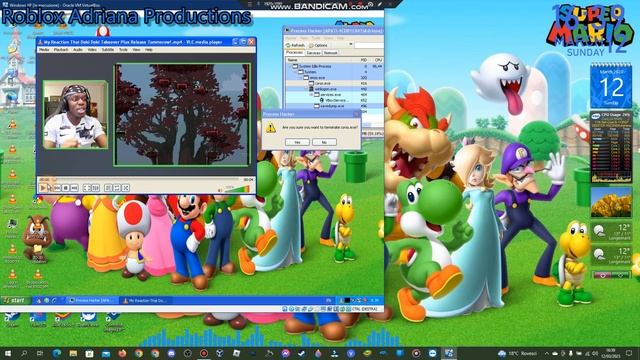Click VLC's next track button
The height and width of the screenshot is (360, 640).
(74, 188)
